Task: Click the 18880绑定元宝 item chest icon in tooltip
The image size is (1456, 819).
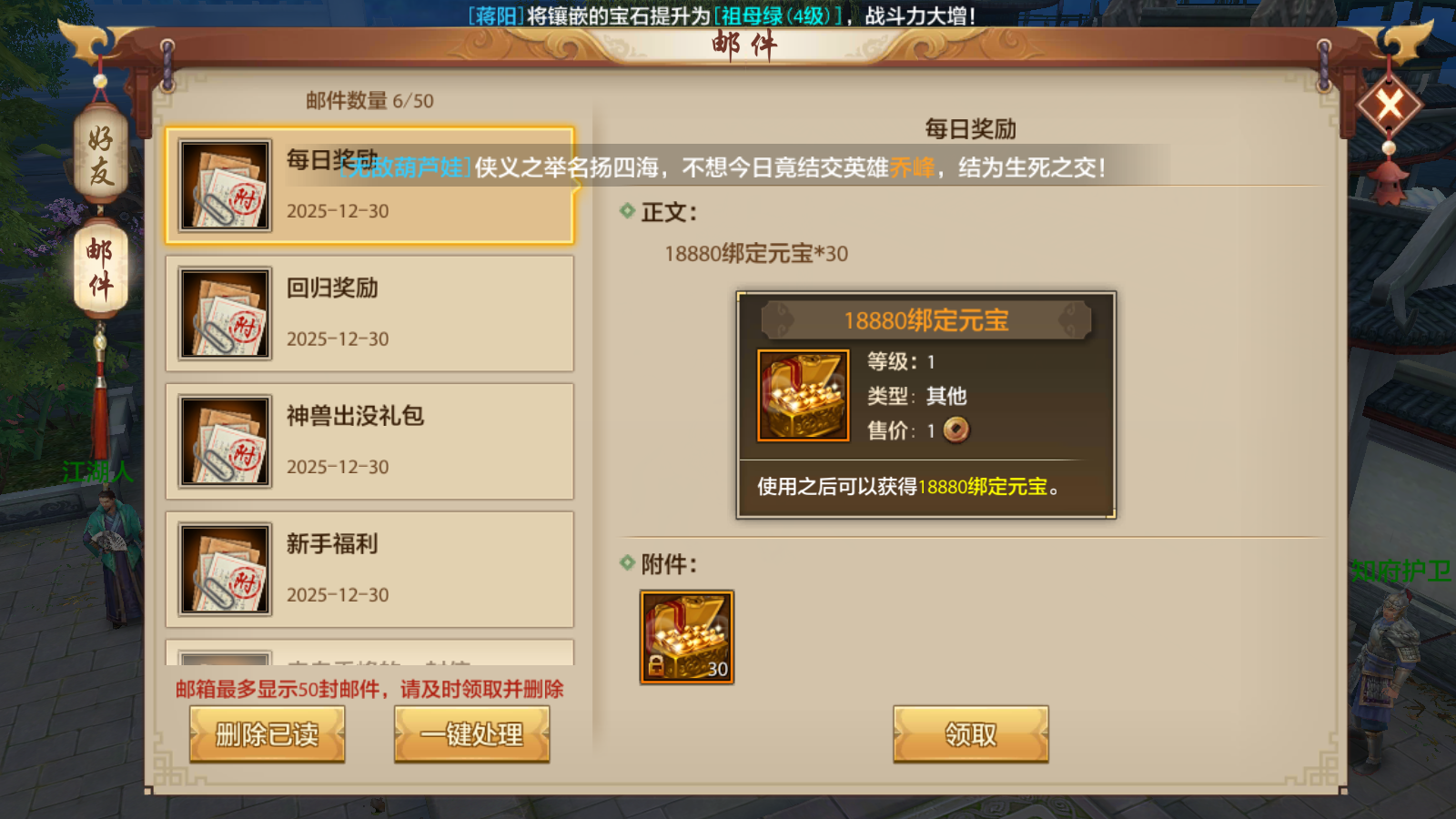Action: point(804,395)
